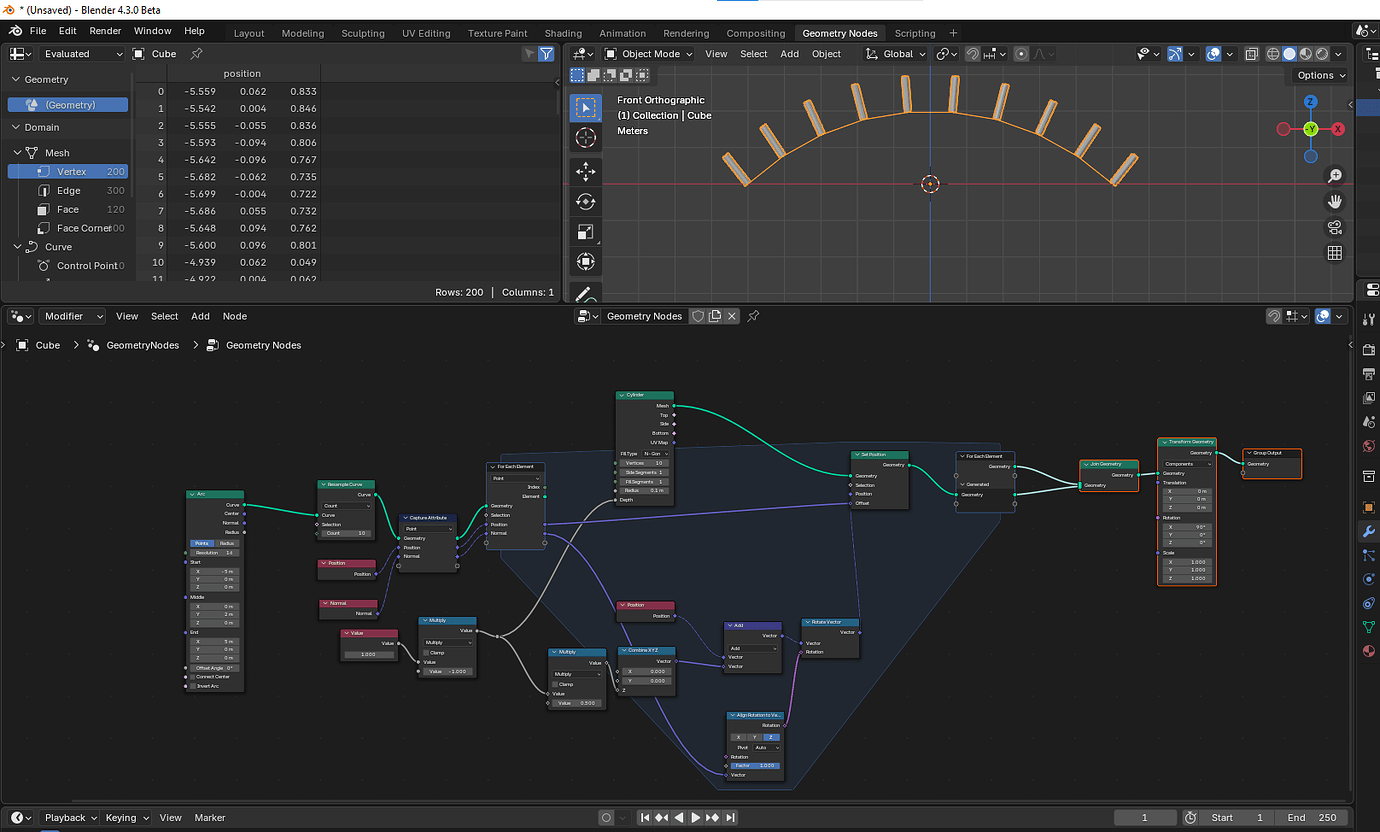Switch viewport shading to solid mode
Image resolution: width=1380 pixels, height=832 pixels.
tap(1290, 54)
